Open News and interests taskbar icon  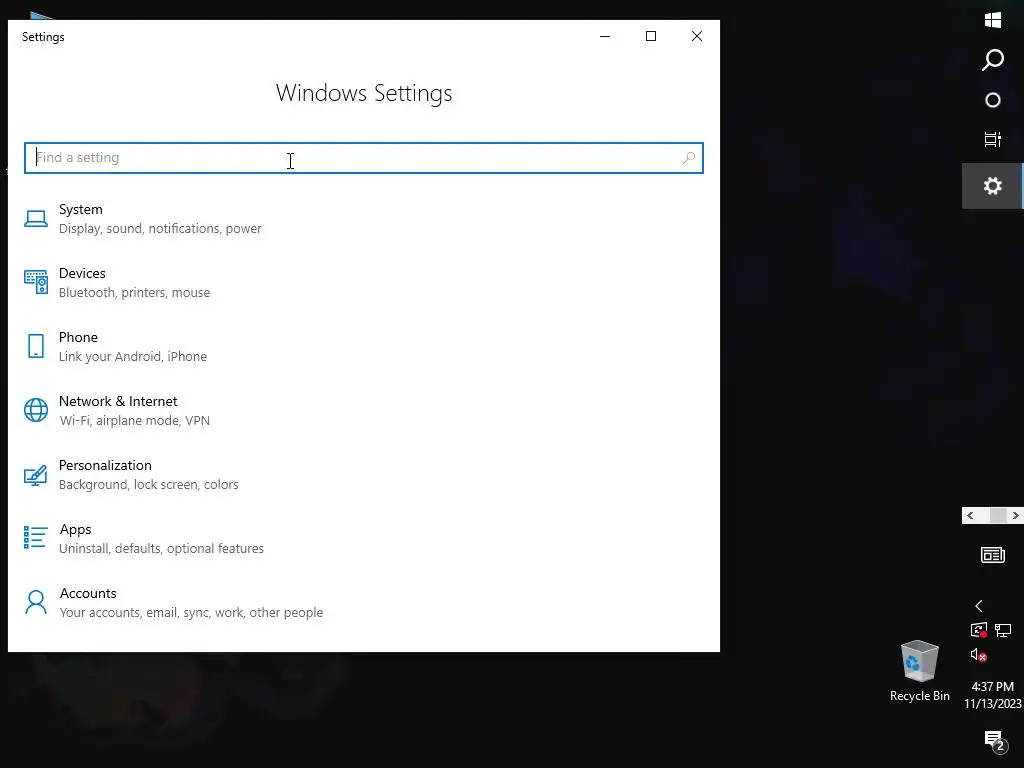(x=993, y=555)
